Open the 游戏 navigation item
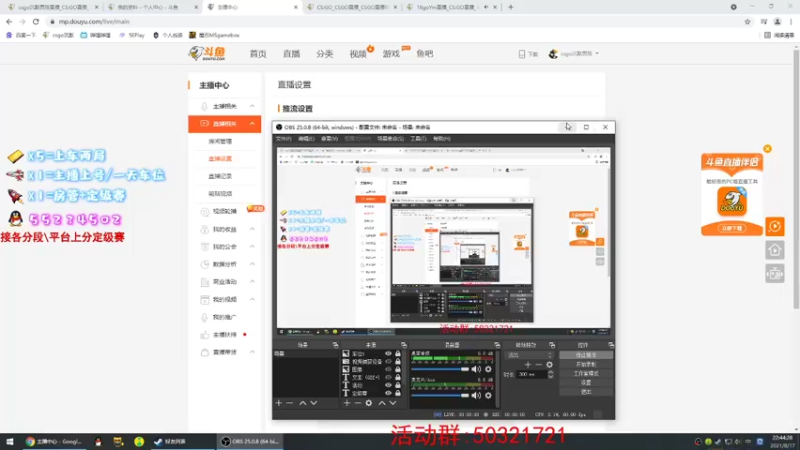Image resolution: width=800 pixels, height=450 pixels. pyautogui.click(x=391, y=54)
